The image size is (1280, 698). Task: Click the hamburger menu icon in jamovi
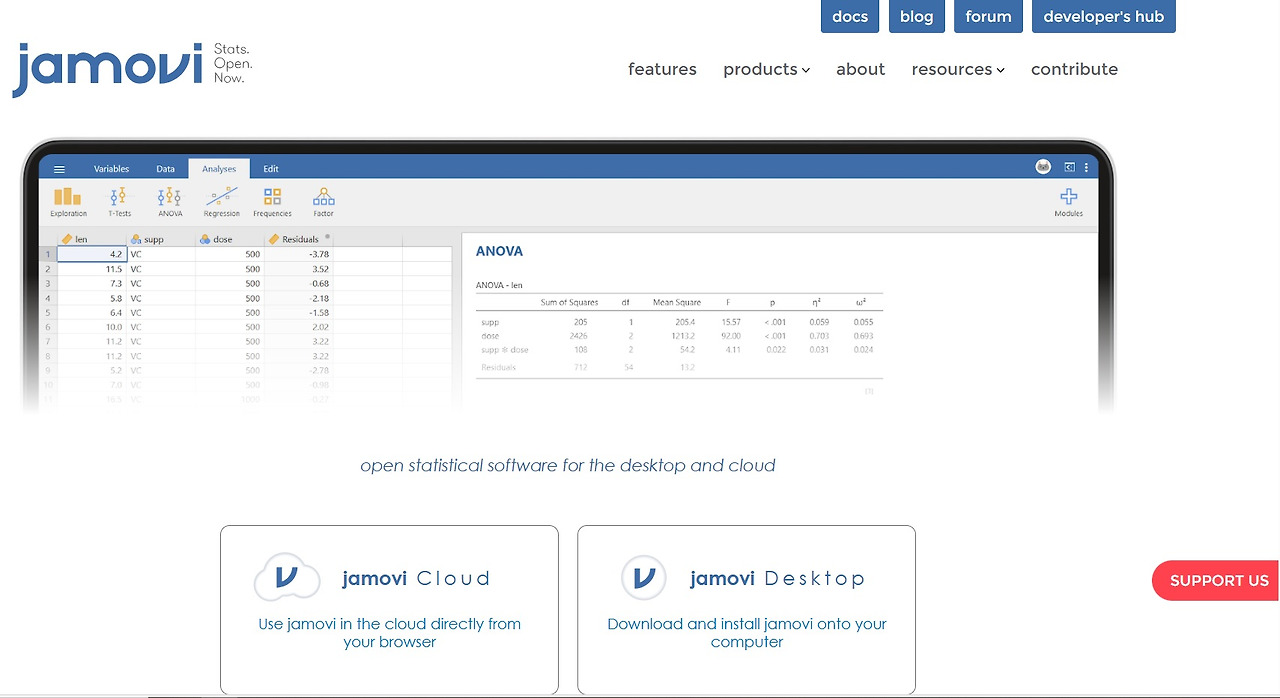[x=60, y=169]
